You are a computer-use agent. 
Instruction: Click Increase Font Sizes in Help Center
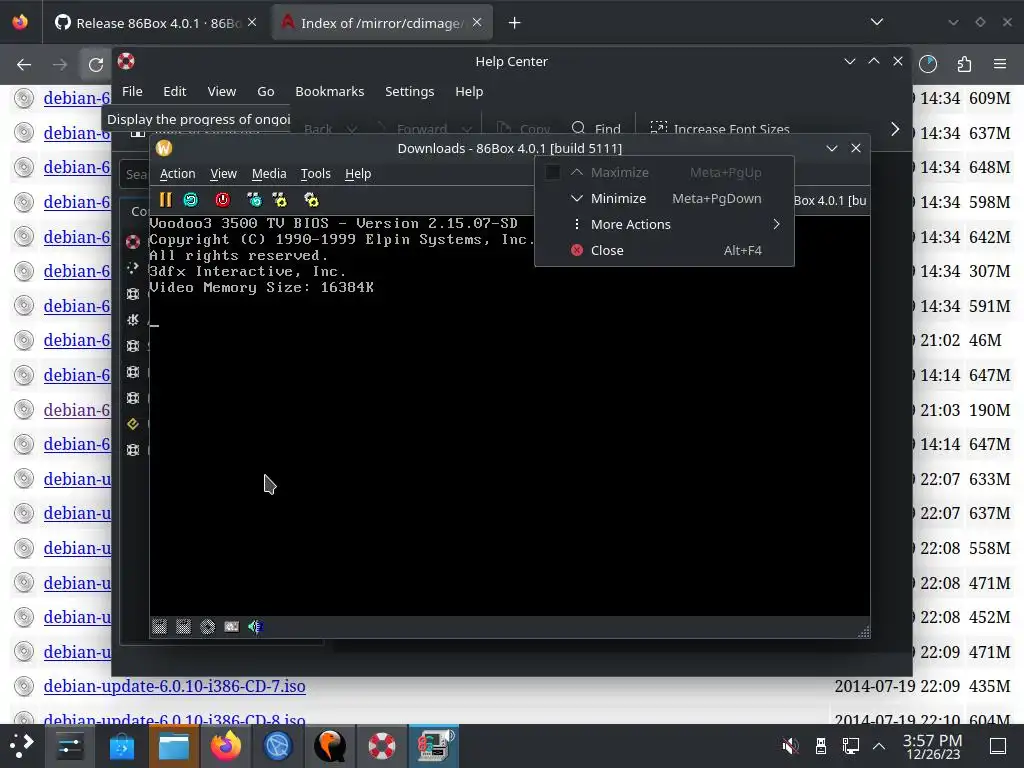(720, 129)
